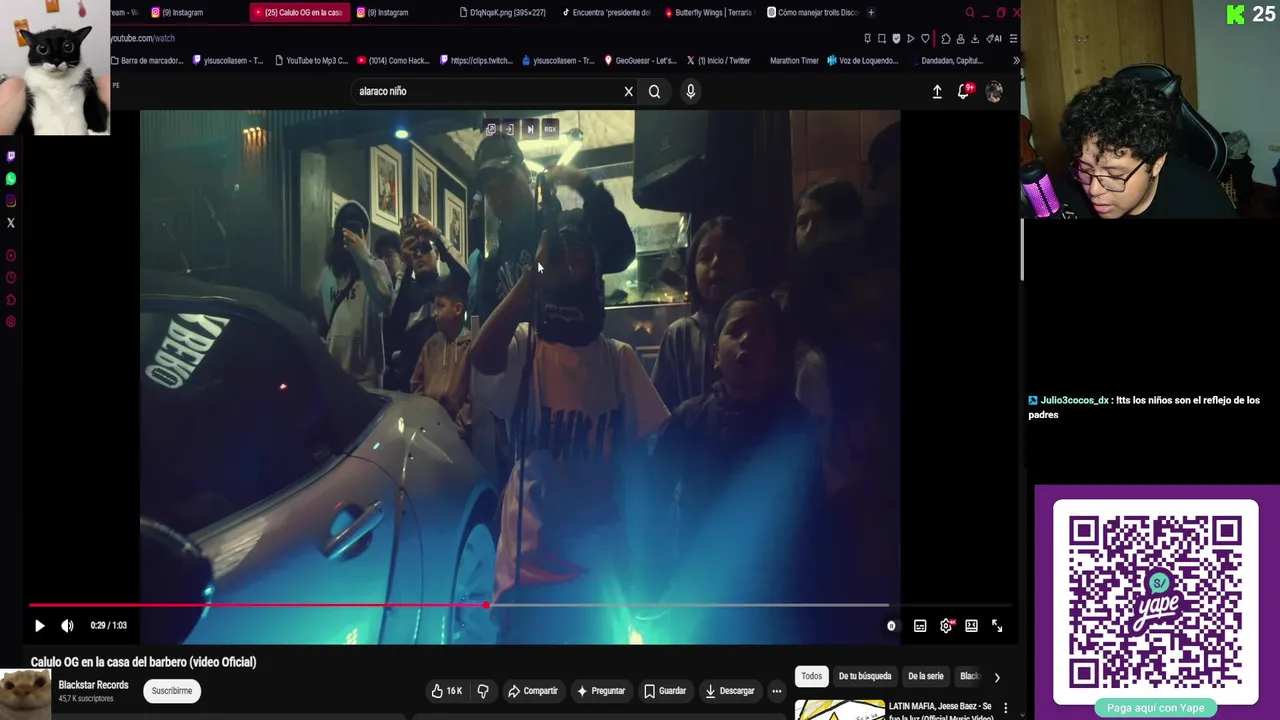Open a new browser tab
Image resolution: width=1280 pixels, height=720 pixels.
coord(871,12)
